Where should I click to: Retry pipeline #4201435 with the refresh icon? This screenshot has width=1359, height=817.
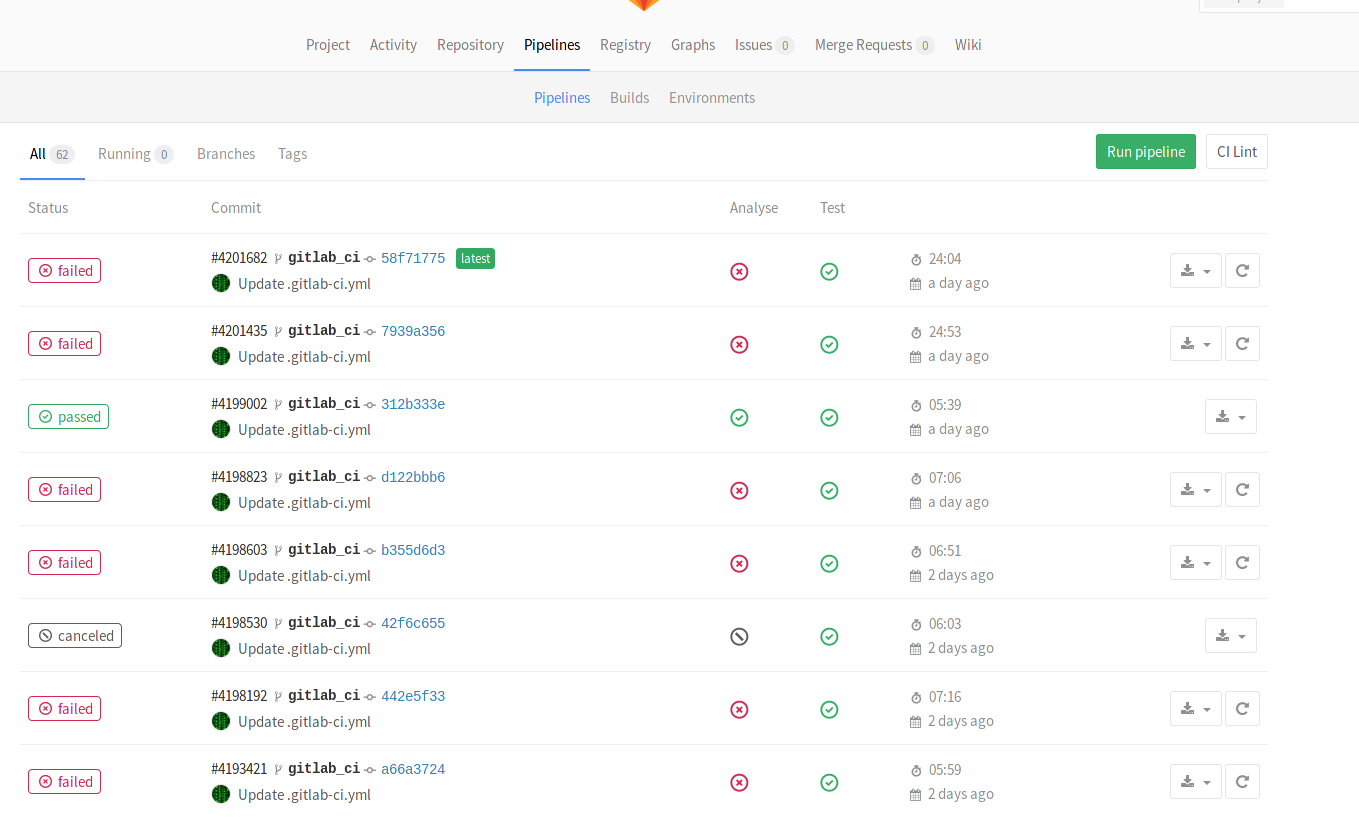1242,343
